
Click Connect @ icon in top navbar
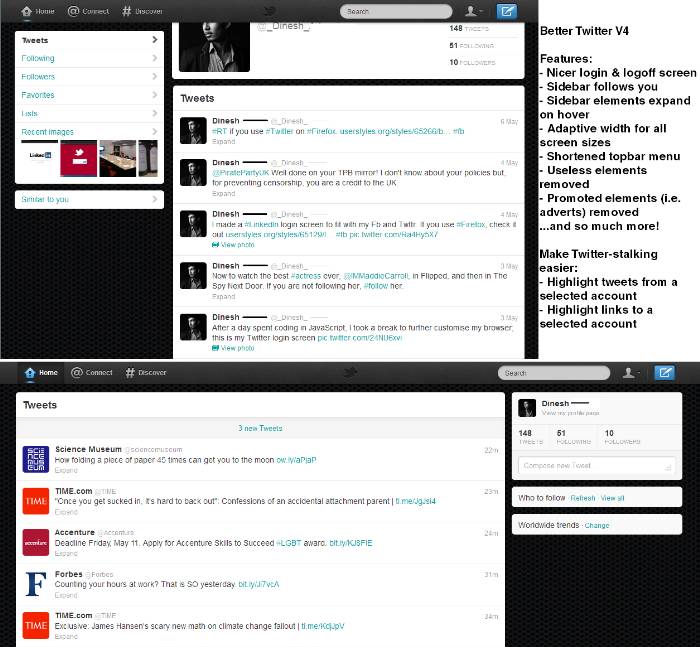click(x=73, y=11)
